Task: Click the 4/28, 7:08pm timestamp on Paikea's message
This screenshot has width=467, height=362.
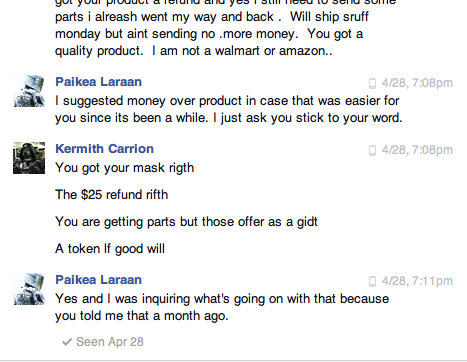Action: (x=417, y=83)
